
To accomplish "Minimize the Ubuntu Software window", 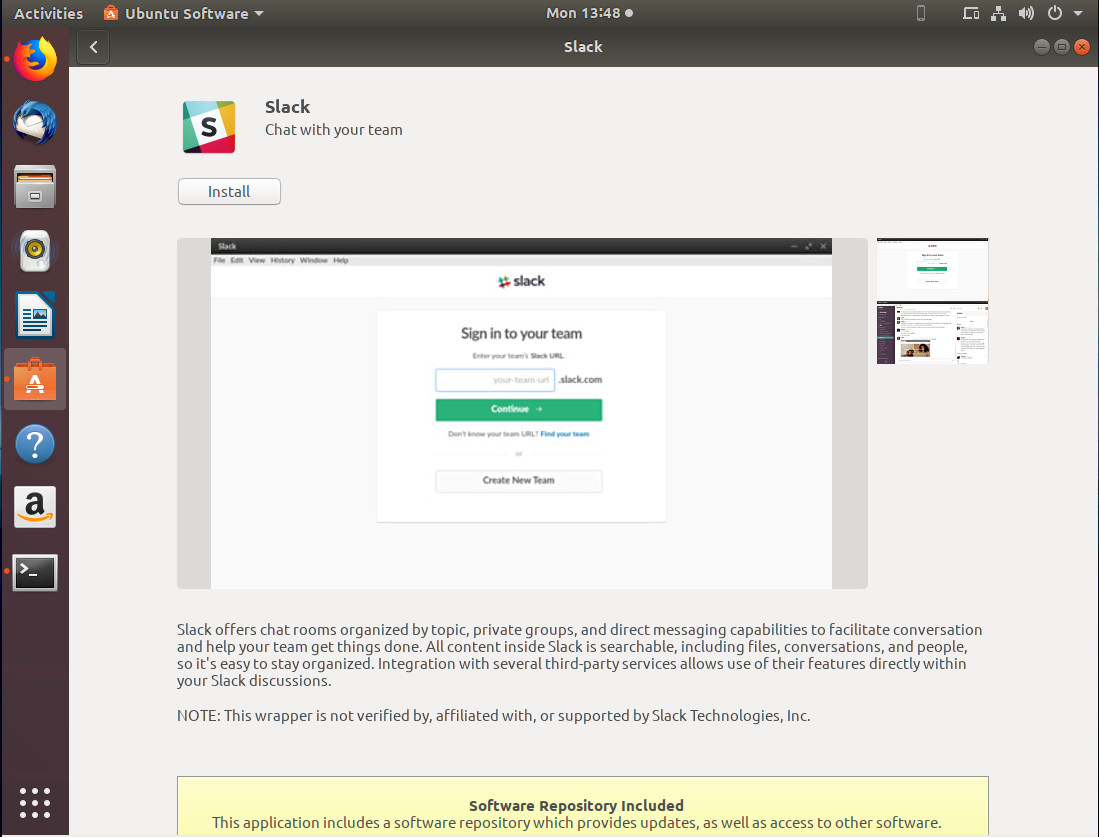I will tap(1042, 47).
